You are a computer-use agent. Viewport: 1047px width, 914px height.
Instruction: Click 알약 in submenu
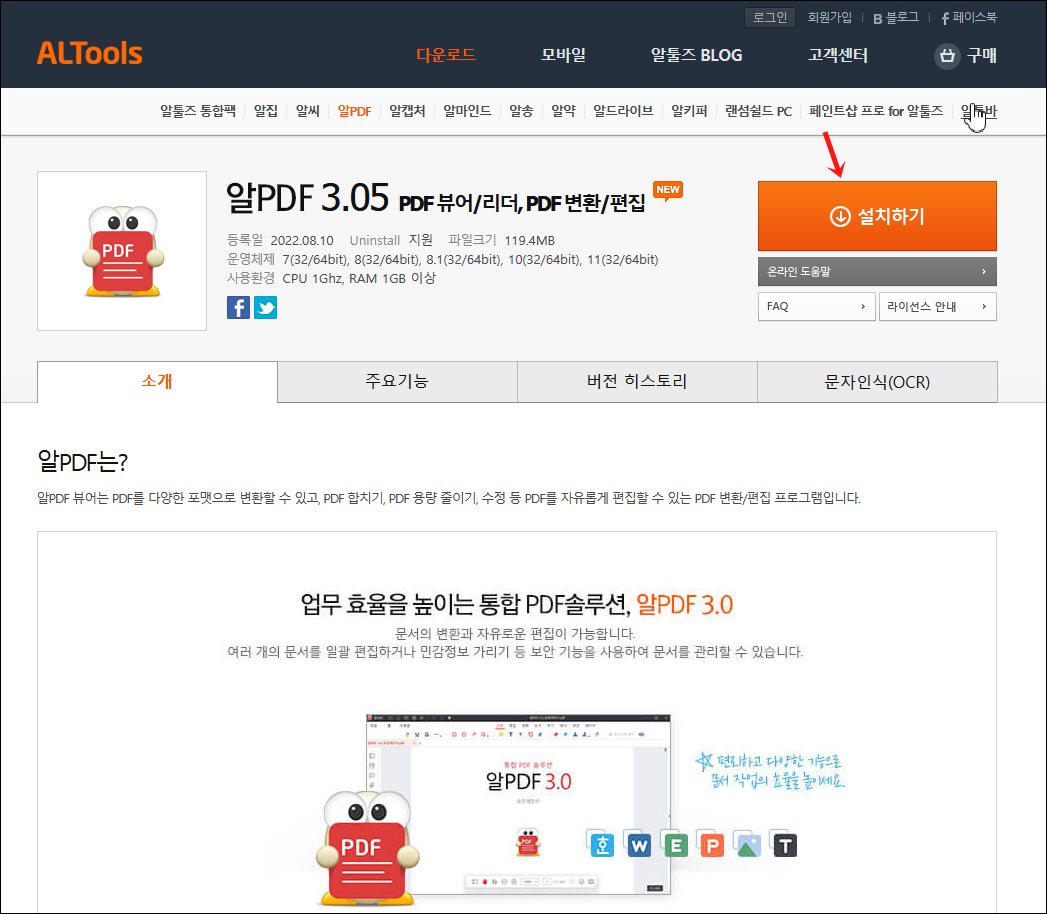point(564,111)
